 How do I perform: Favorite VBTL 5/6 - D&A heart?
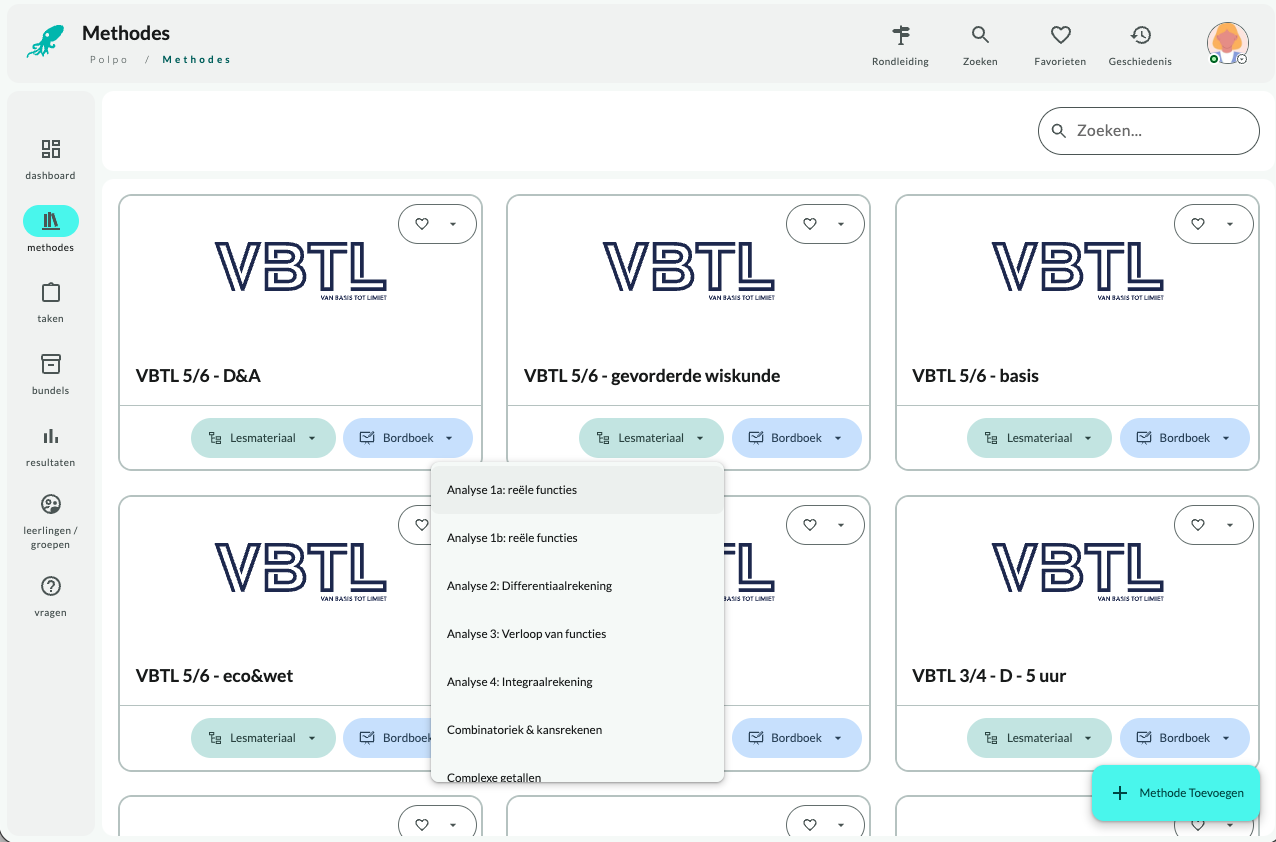pyautogui.click(x=421, y=224)
